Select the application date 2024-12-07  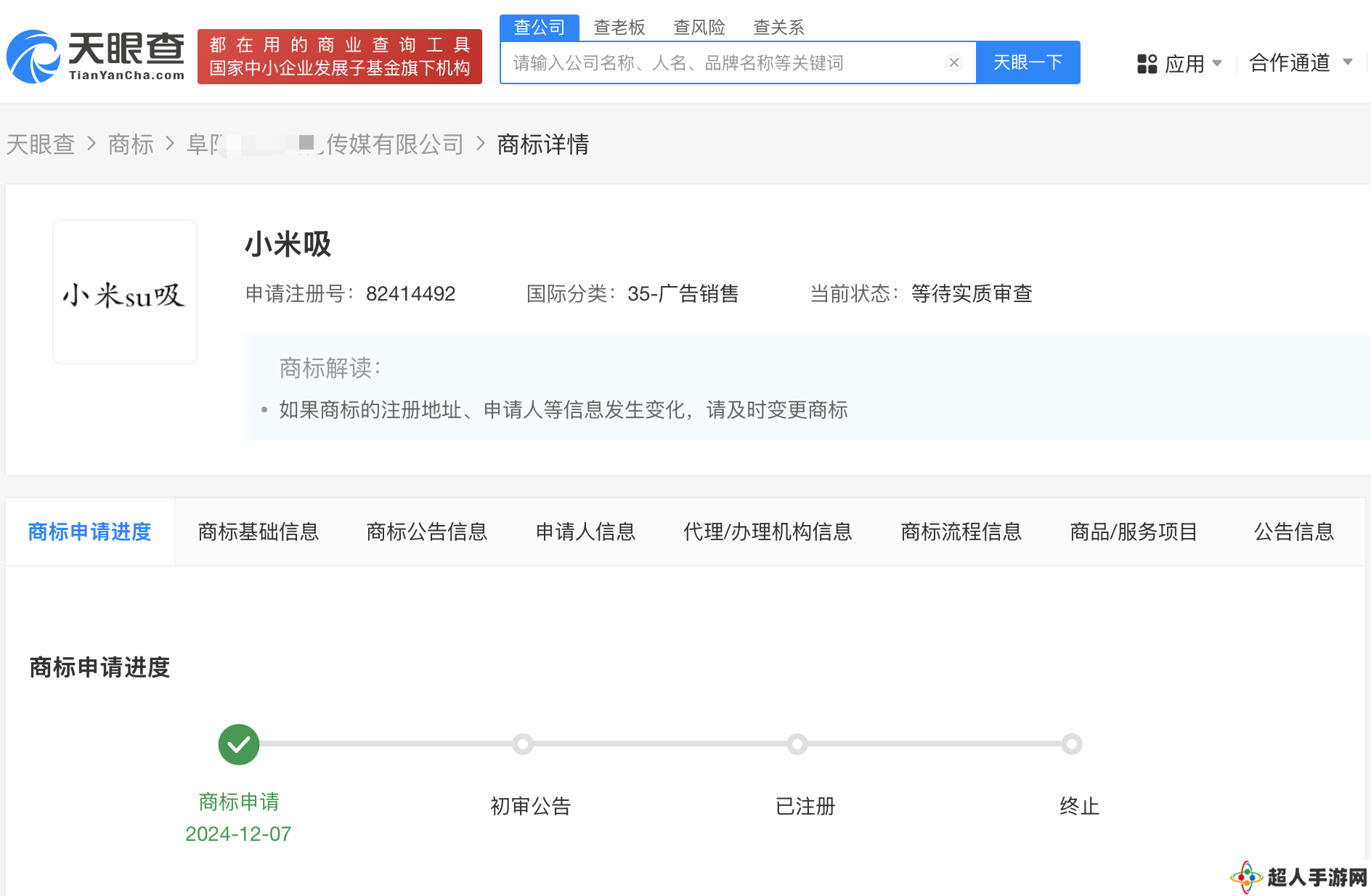click(x=238, y=834)
